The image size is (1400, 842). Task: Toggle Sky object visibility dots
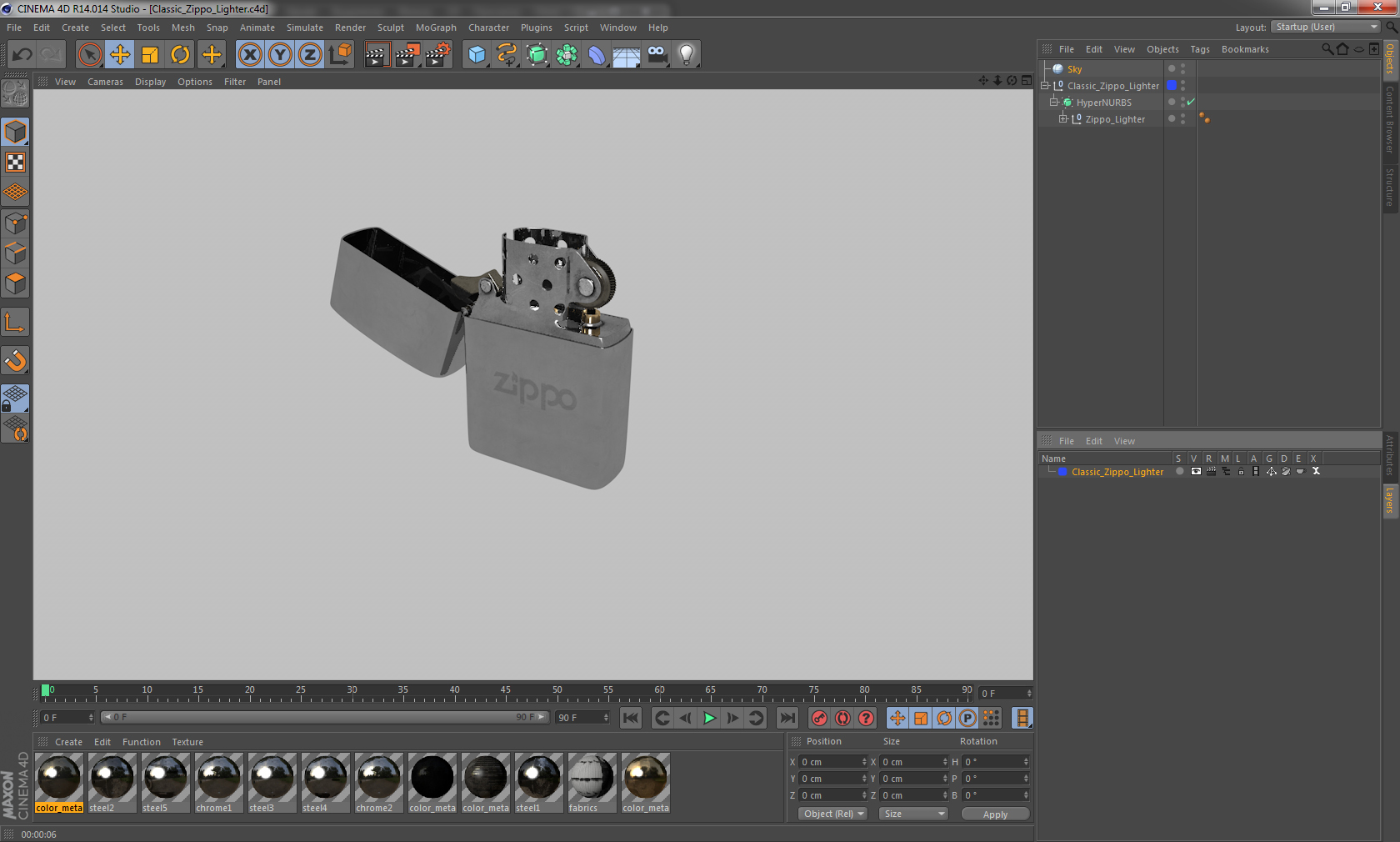coord(1182,68)
